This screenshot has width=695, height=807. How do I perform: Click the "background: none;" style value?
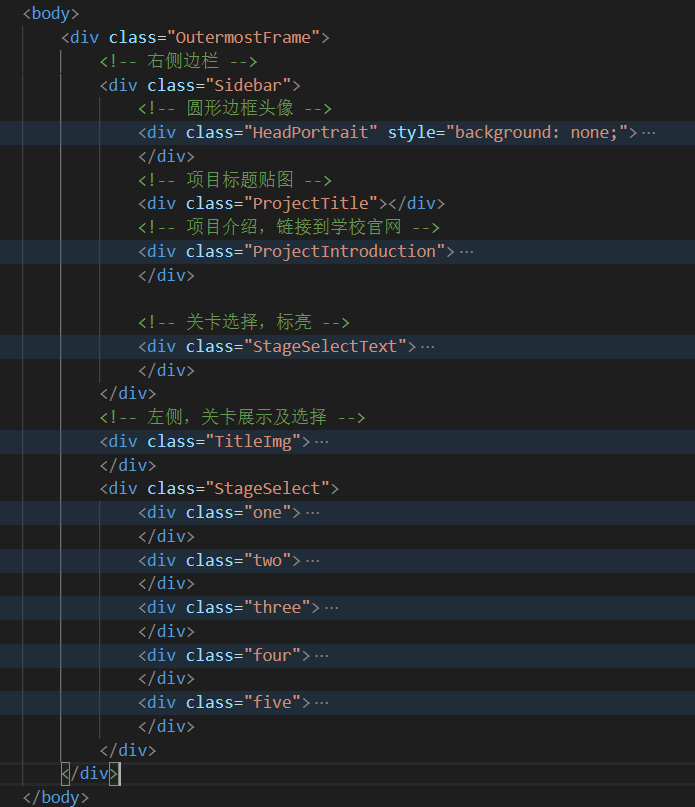[x=537, y=133]
